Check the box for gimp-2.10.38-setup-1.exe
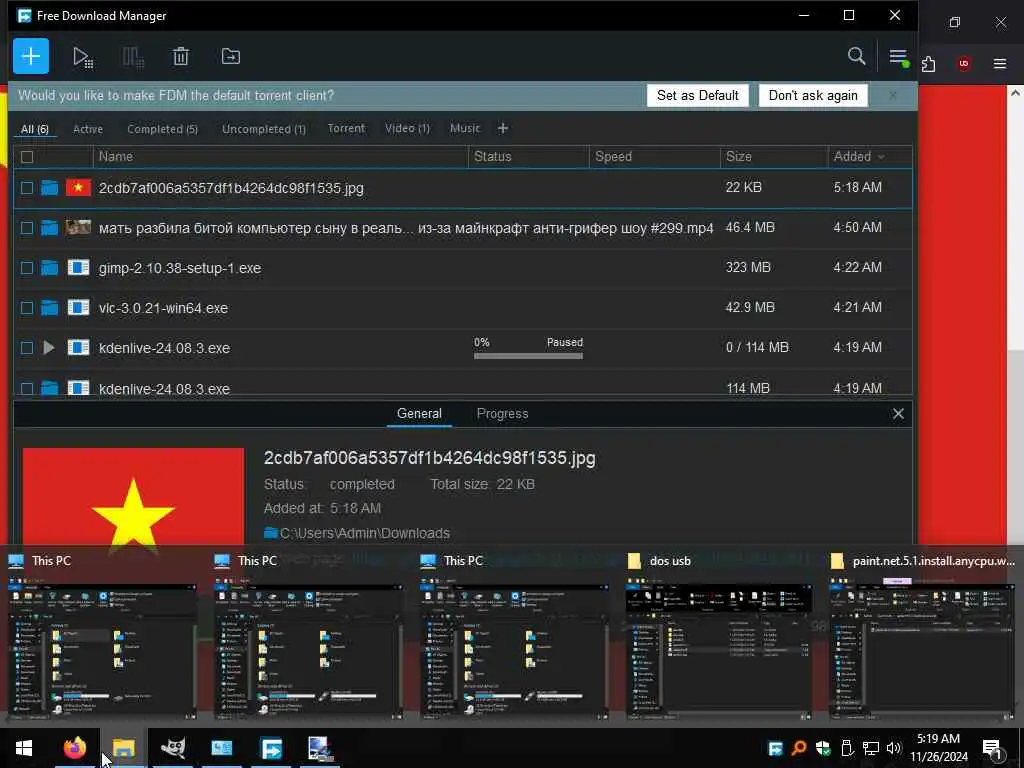 coord(27,268)
